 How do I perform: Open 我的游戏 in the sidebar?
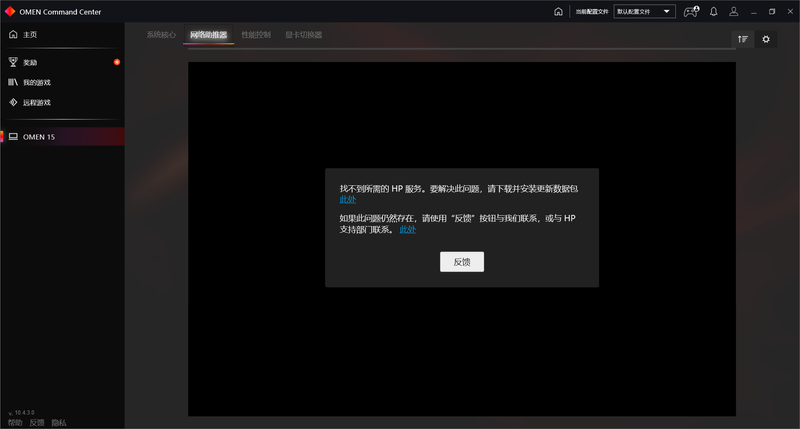(36, 82)
